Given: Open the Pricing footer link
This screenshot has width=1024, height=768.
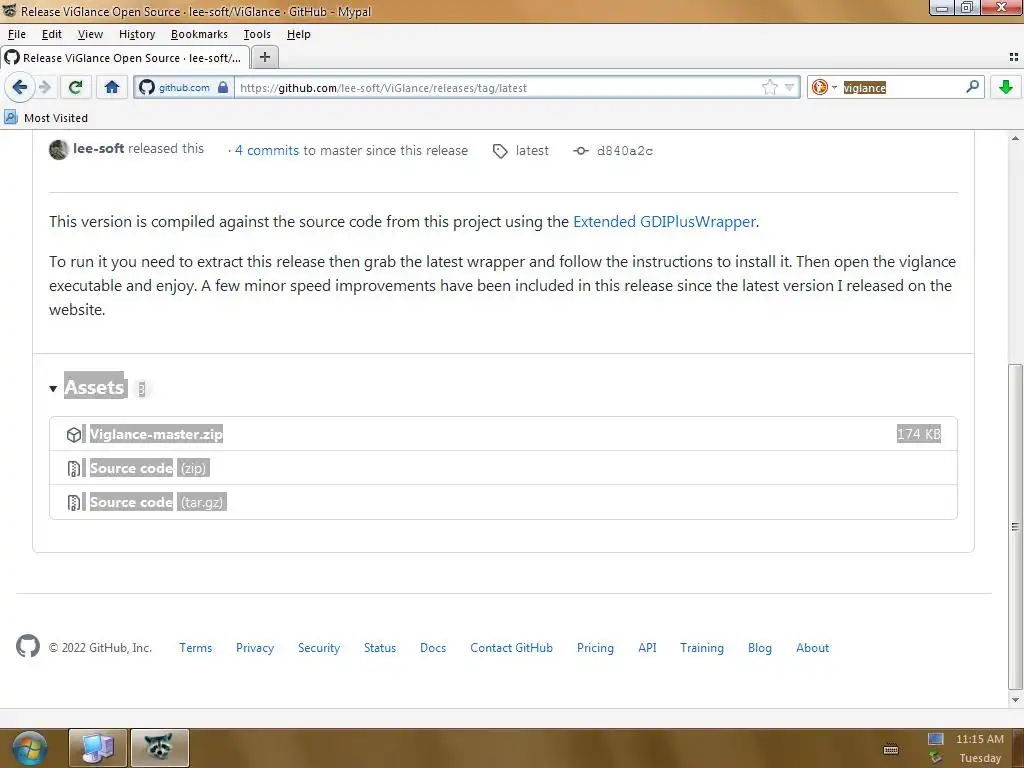Looking at the screenshot, I should coord(595,648).
